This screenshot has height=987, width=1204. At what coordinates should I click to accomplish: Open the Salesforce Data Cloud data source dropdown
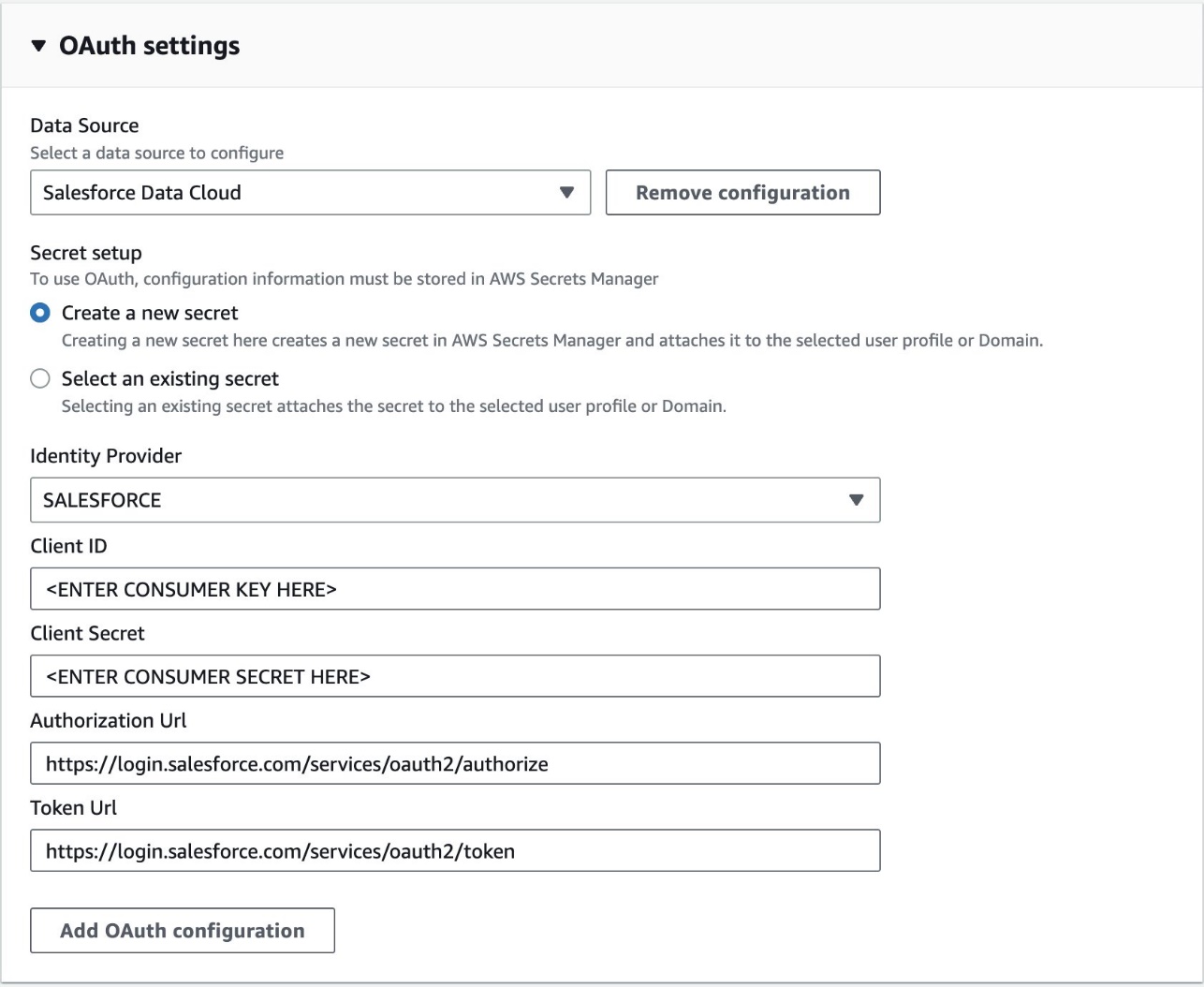pos(310,192)
